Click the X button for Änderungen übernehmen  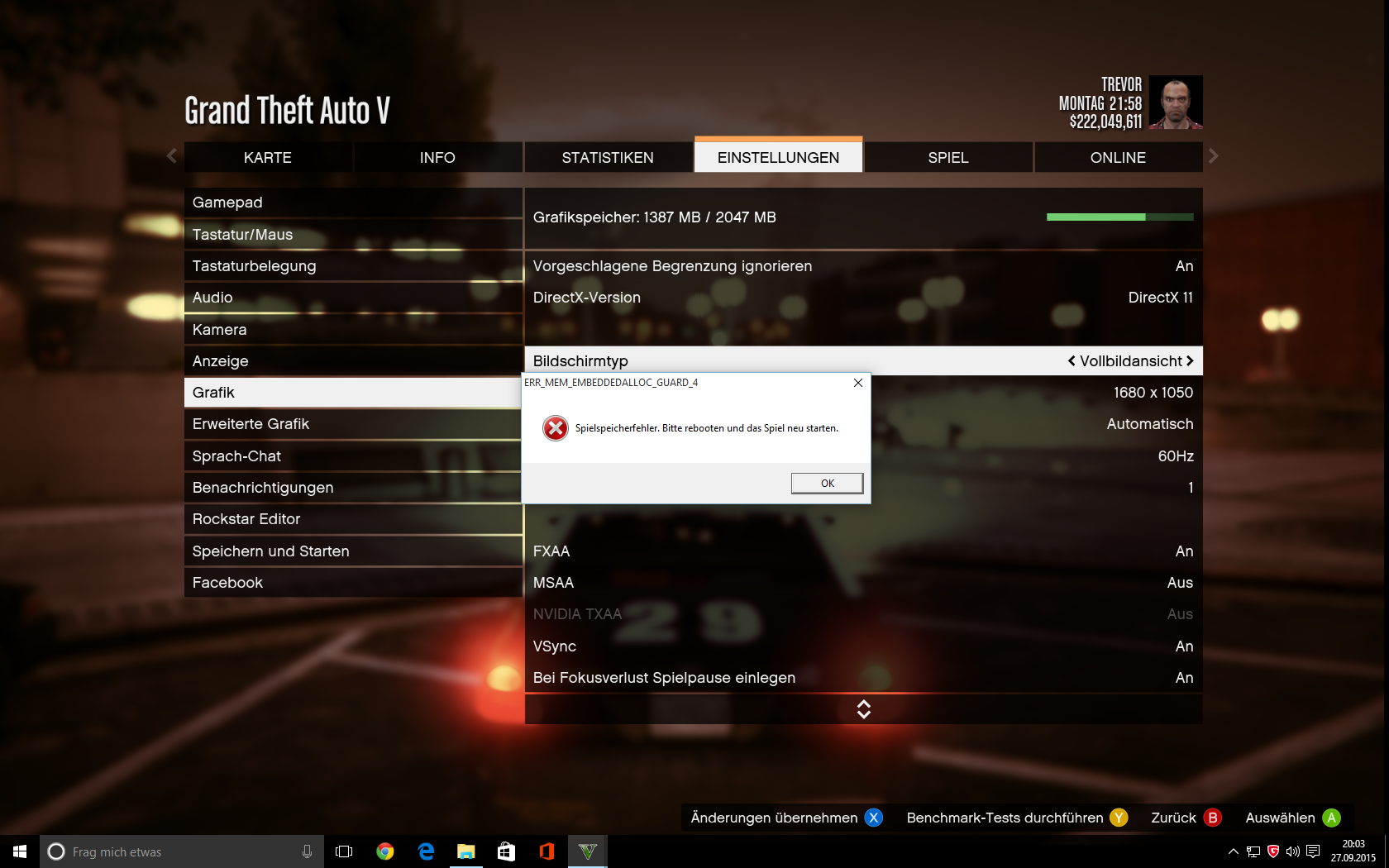tap(874, 818)
